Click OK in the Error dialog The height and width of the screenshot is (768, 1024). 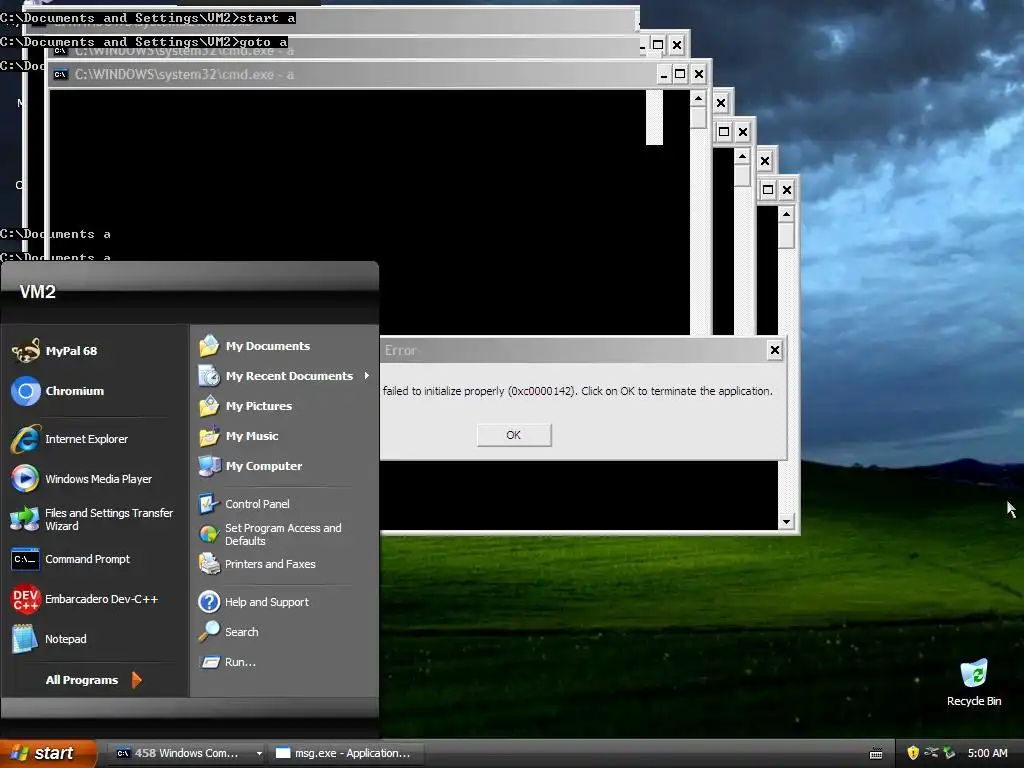[x=514, y=435]
